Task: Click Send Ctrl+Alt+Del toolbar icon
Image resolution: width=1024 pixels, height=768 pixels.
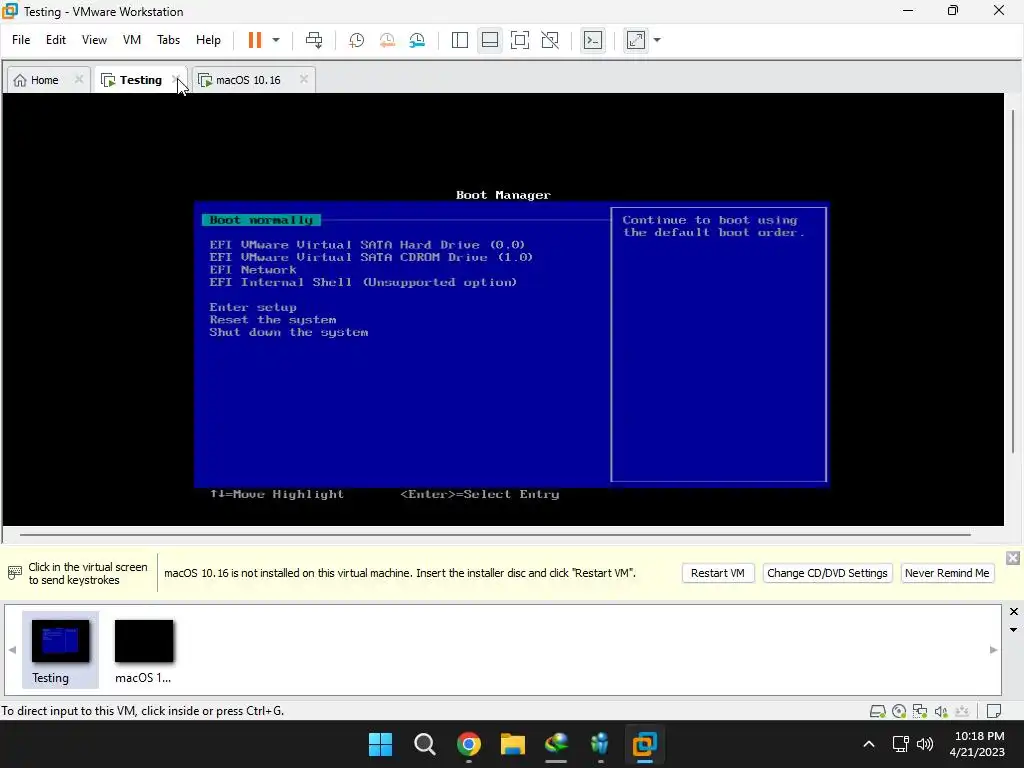Action: (x=314, y=40)
